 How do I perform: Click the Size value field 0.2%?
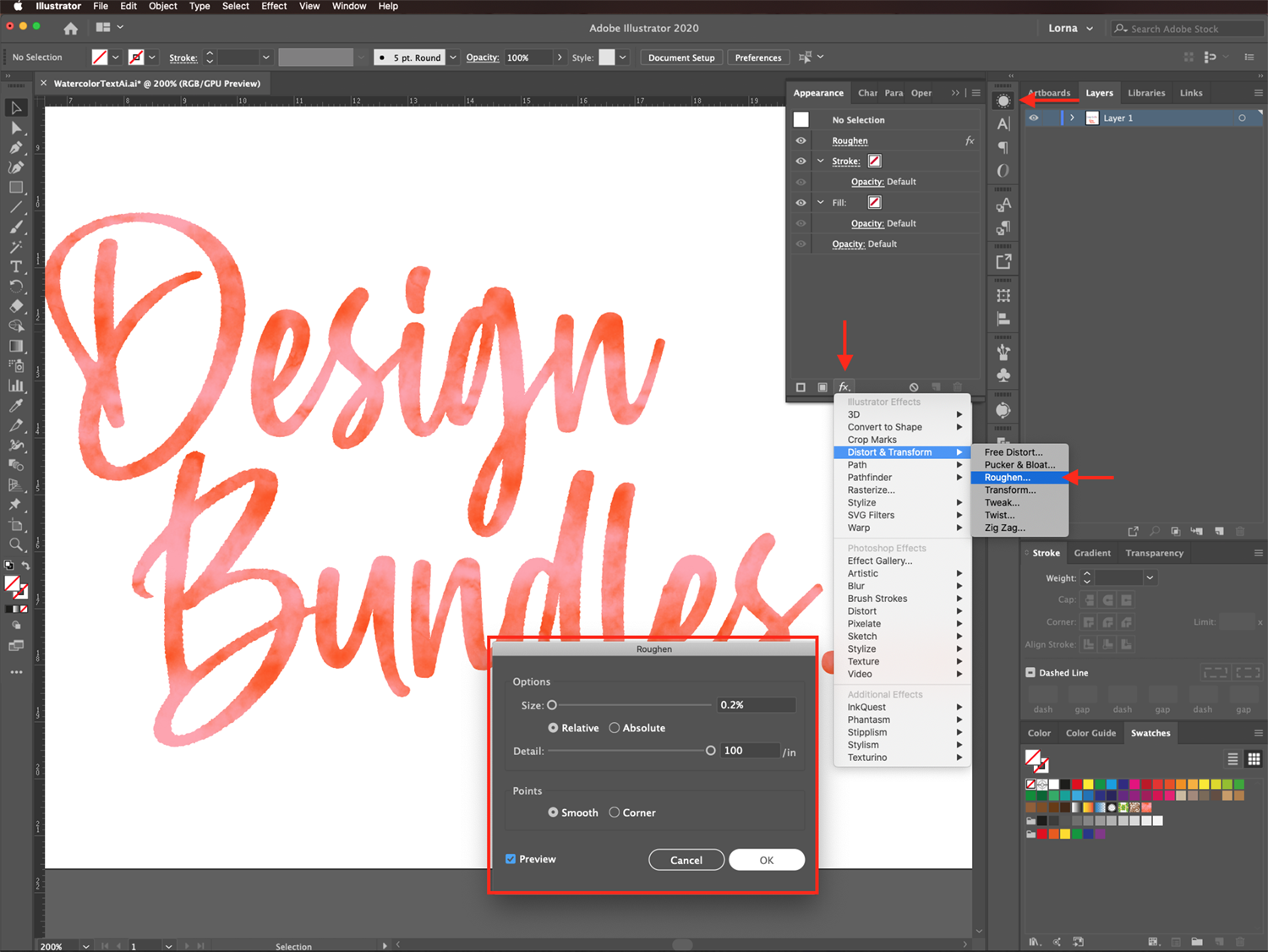[757, 705]
